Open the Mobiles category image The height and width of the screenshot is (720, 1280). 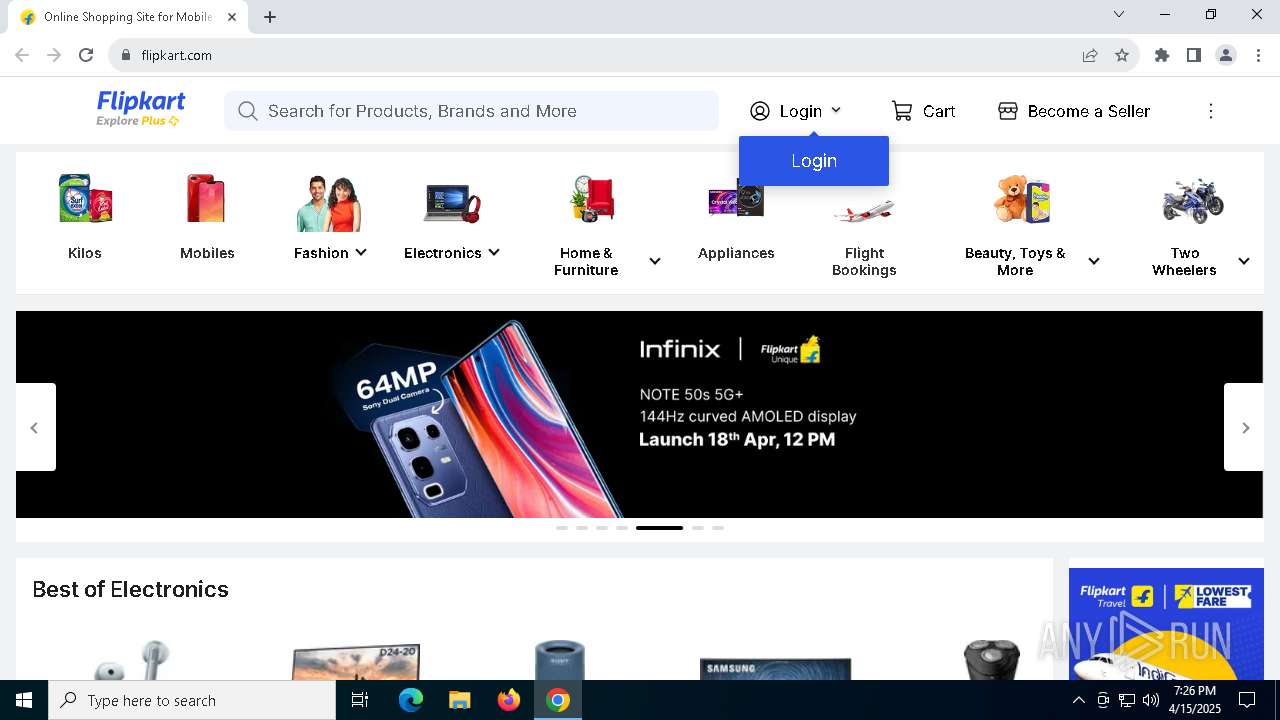point(207,199)
